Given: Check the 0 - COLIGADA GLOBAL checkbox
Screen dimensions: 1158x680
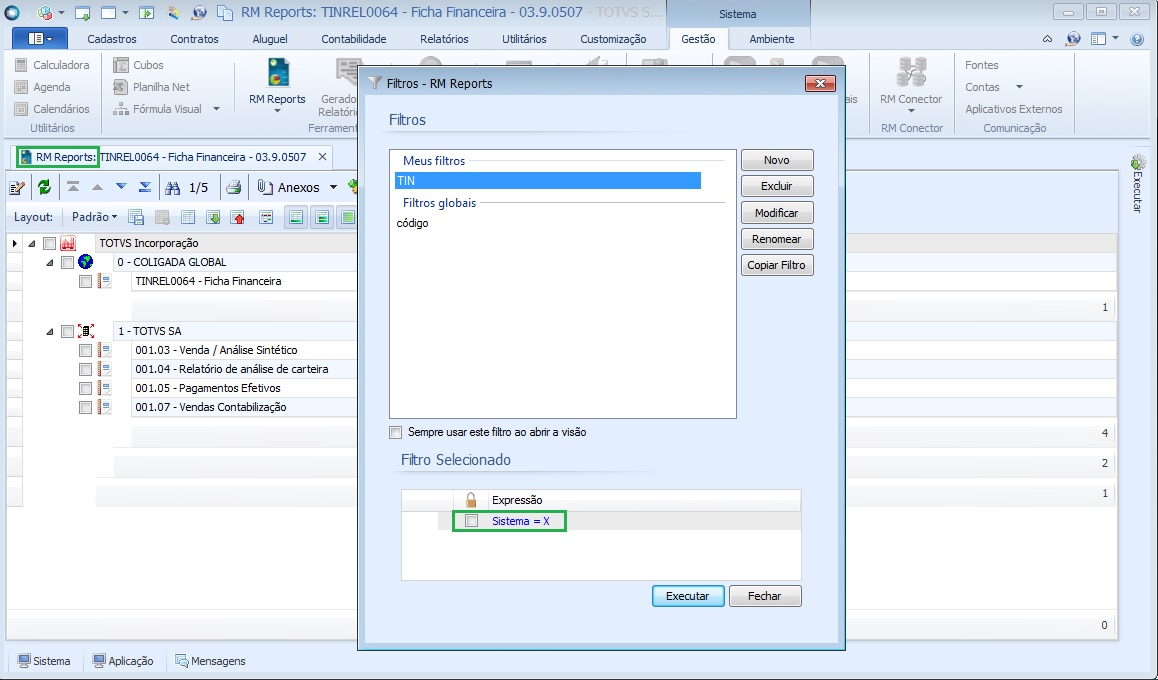Looking at the screenshot, I should [67, 262].
